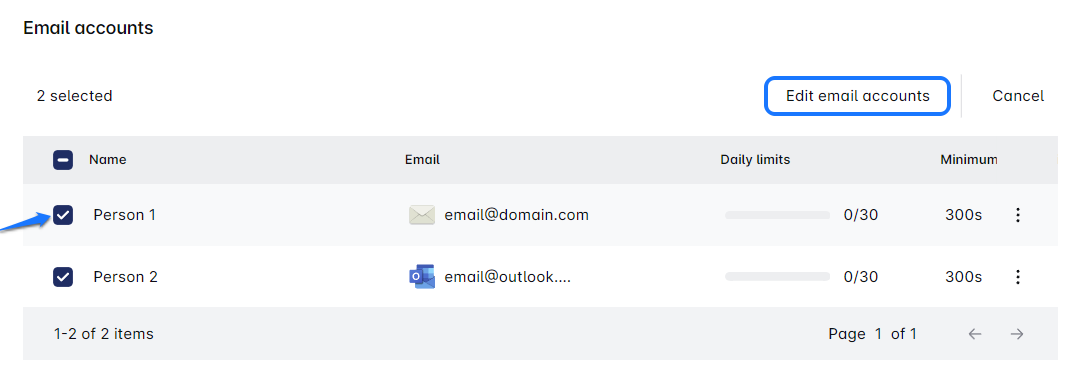Uncheck the Person 2 checkbox
The height and width of the screenshot is (386, 1071).
63,277
